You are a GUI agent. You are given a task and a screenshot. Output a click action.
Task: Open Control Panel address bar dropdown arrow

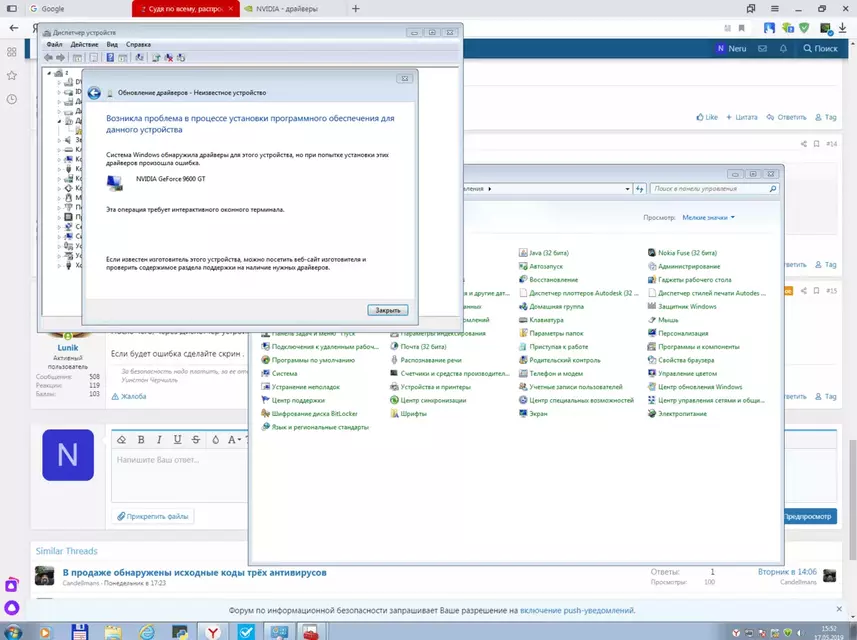(627, 189)
